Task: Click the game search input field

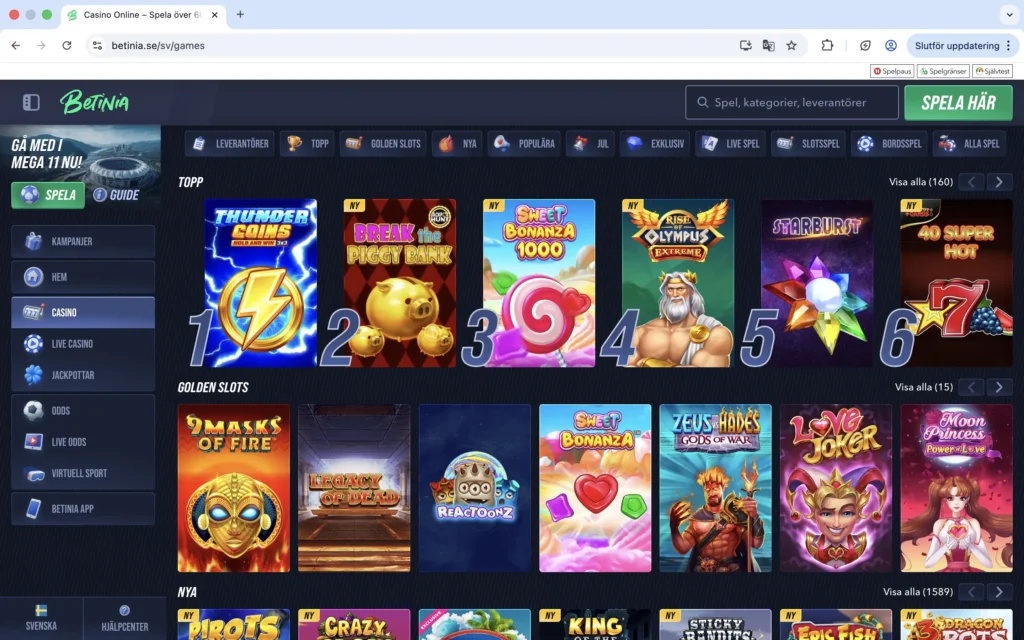Action: pos(790,102)
